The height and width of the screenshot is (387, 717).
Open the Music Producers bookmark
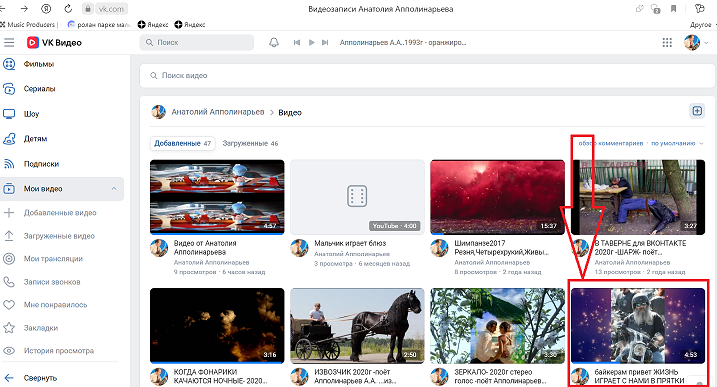(x=29, y=25)
